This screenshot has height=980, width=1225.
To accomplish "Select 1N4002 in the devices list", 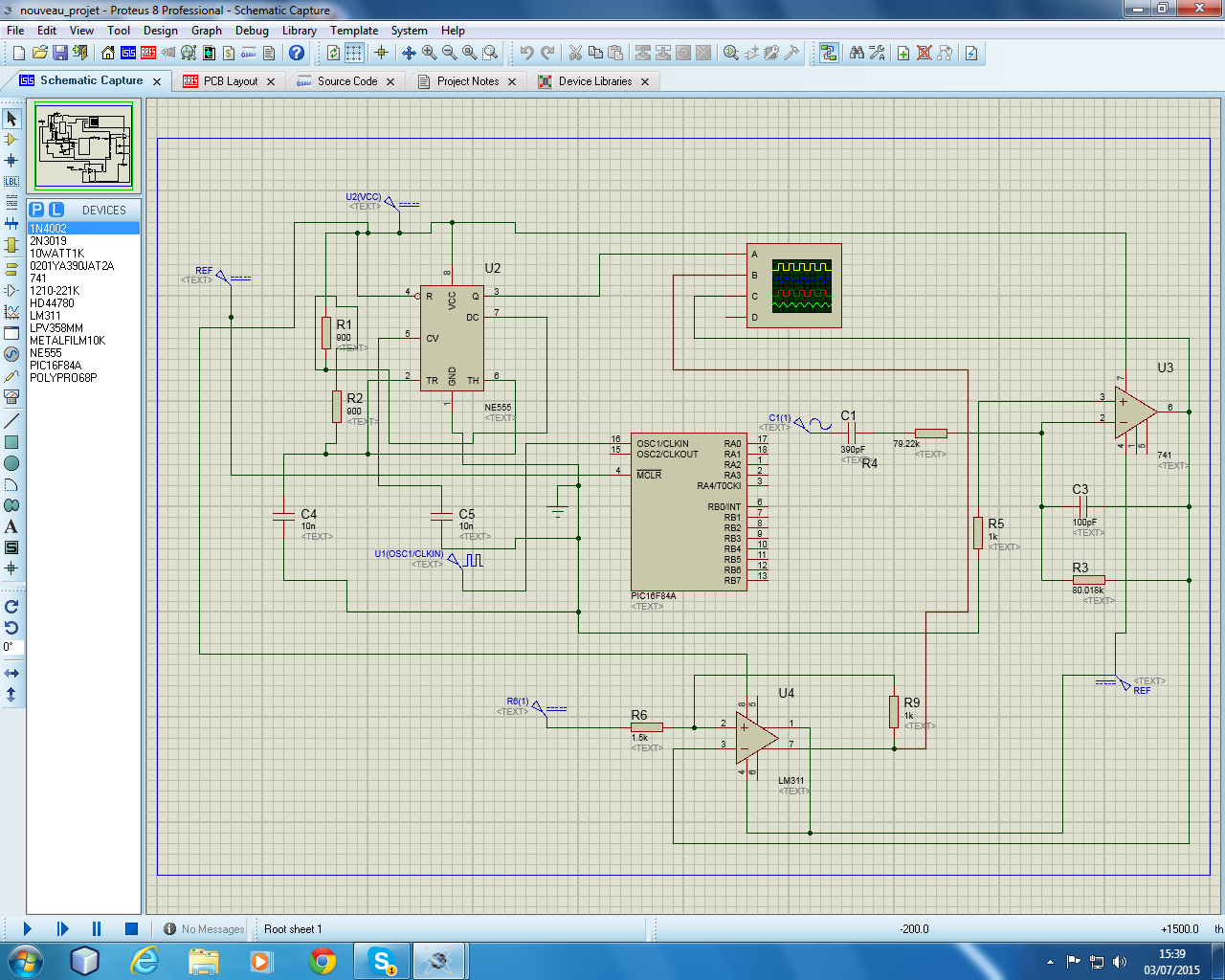I will pyautogui.click(x=83, y=229).
